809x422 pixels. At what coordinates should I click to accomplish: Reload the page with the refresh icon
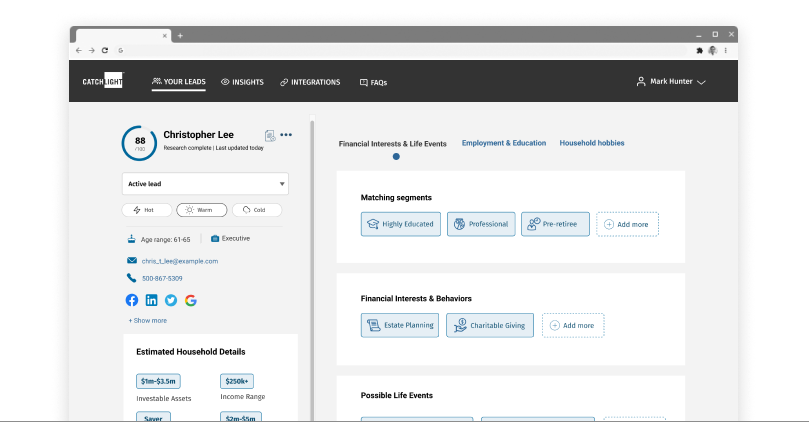[x=105, y=51]
